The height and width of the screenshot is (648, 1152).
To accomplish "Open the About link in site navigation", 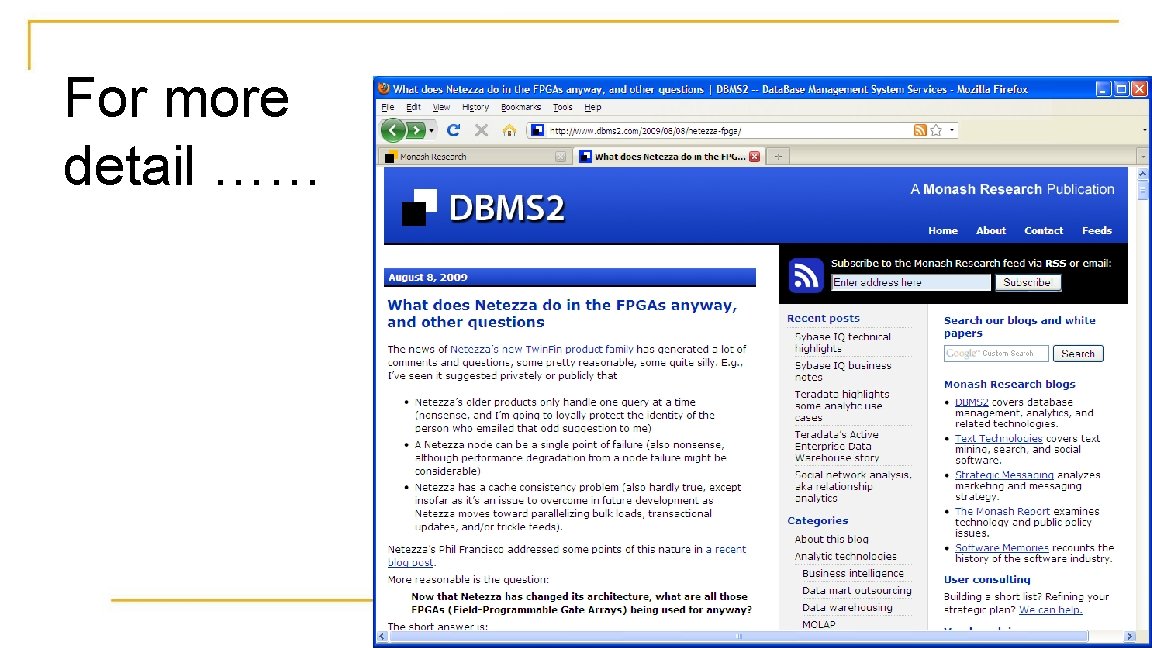I will click(x=990, y=231).
